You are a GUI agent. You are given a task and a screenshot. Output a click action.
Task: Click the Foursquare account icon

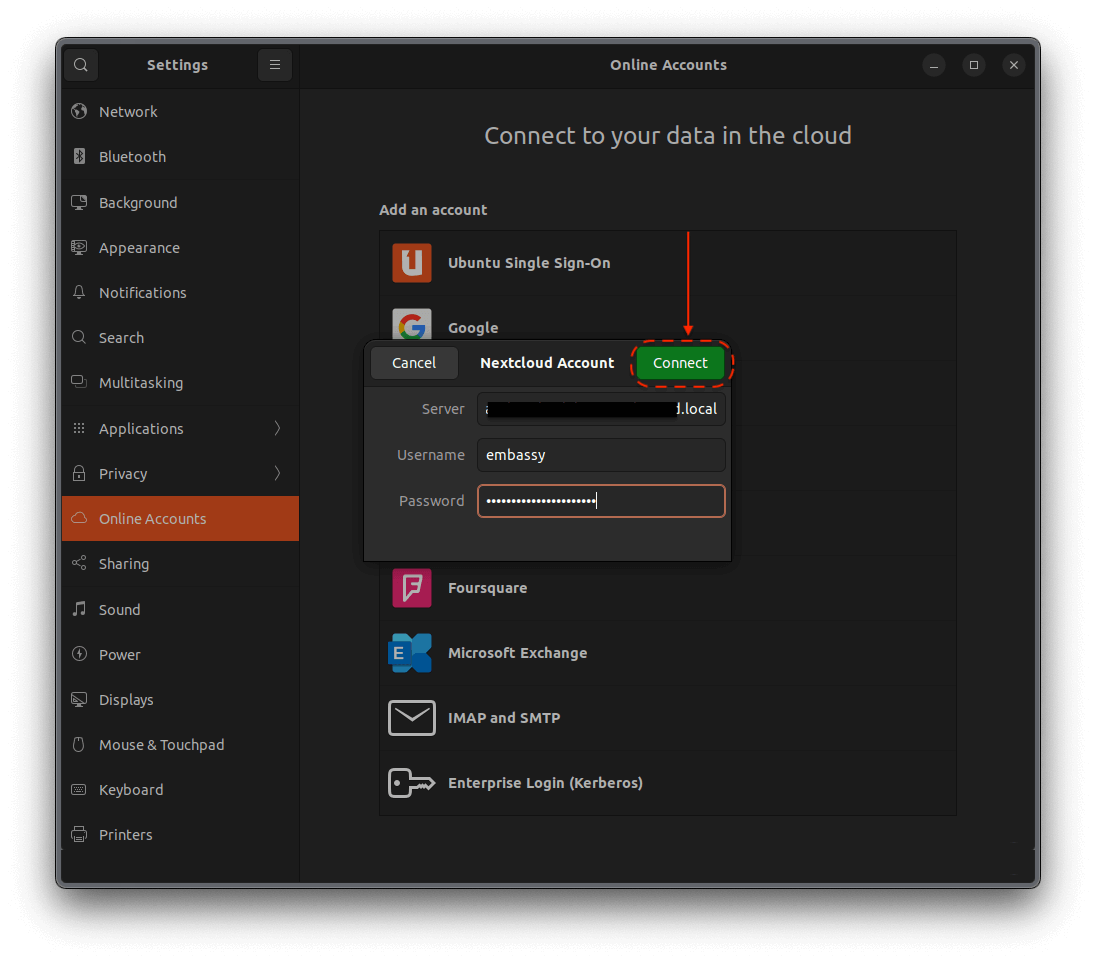pos(412,588)
